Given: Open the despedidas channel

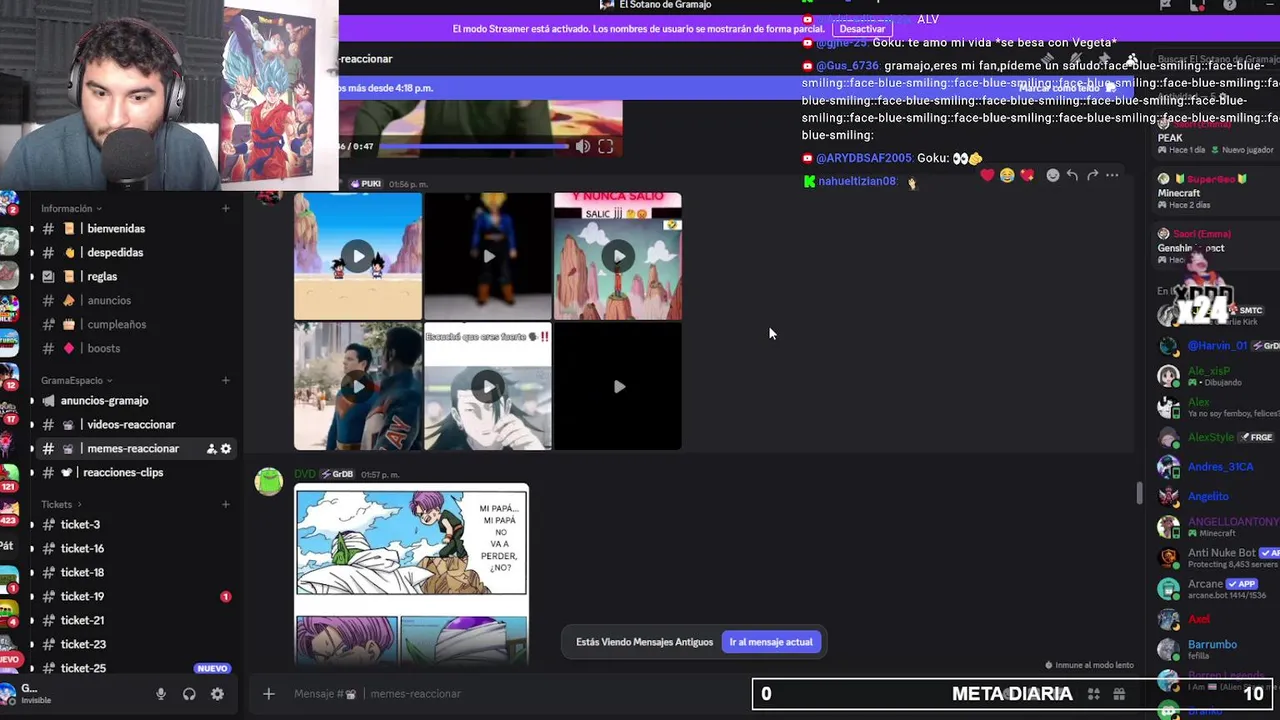Looking at the screenshot, I should 135,253.
